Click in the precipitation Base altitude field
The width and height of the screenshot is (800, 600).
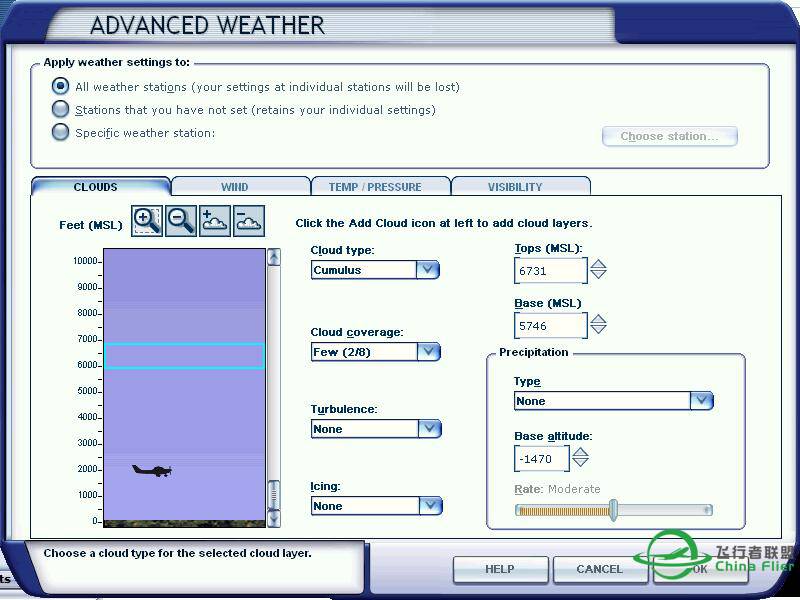click(542, 459)
